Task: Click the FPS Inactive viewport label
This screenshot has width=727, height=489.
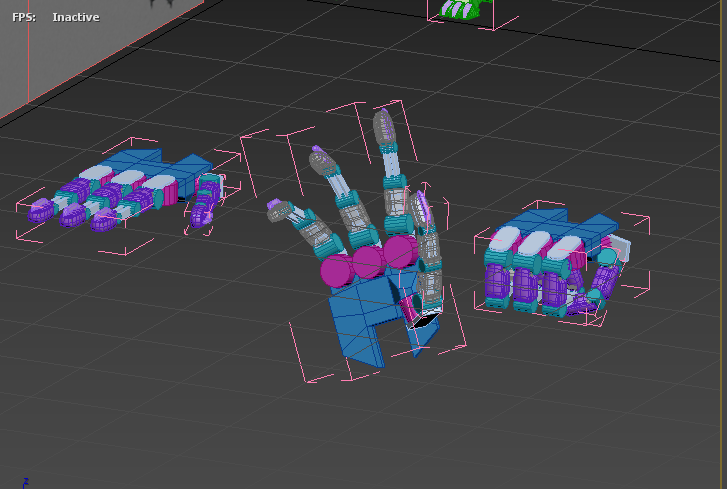Action: [55, 17]
